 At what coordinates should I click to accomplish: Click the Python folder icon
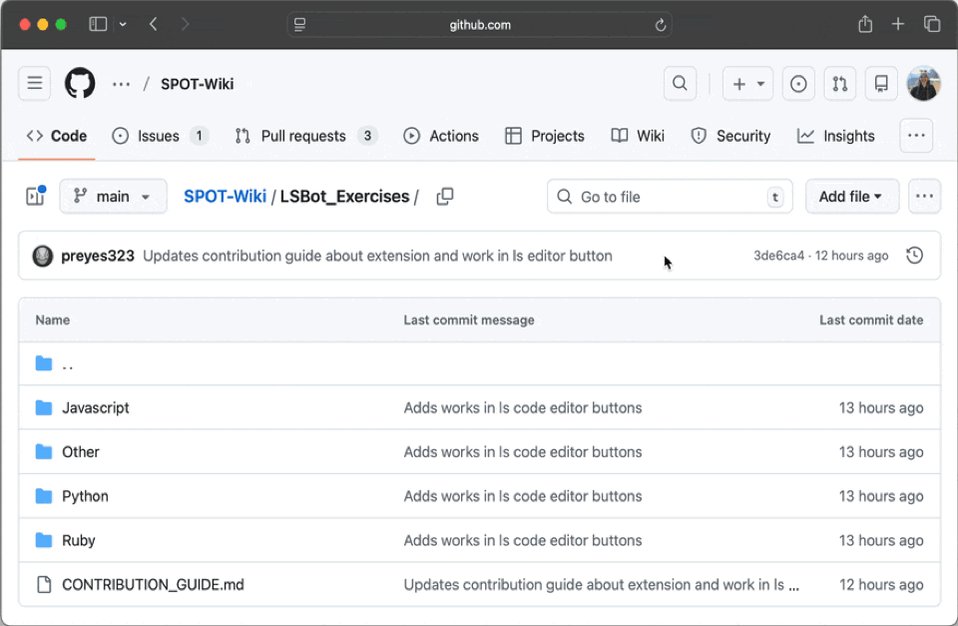coord(43,496)
